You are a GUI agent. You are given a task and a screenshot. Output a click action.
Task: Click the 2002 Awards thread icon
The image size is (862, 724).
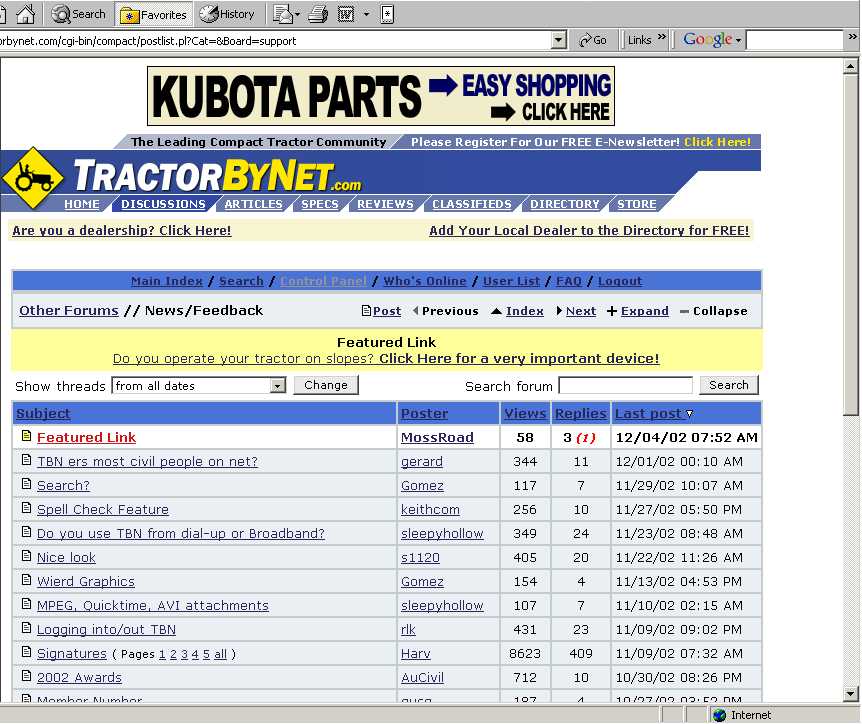point(26,676)
